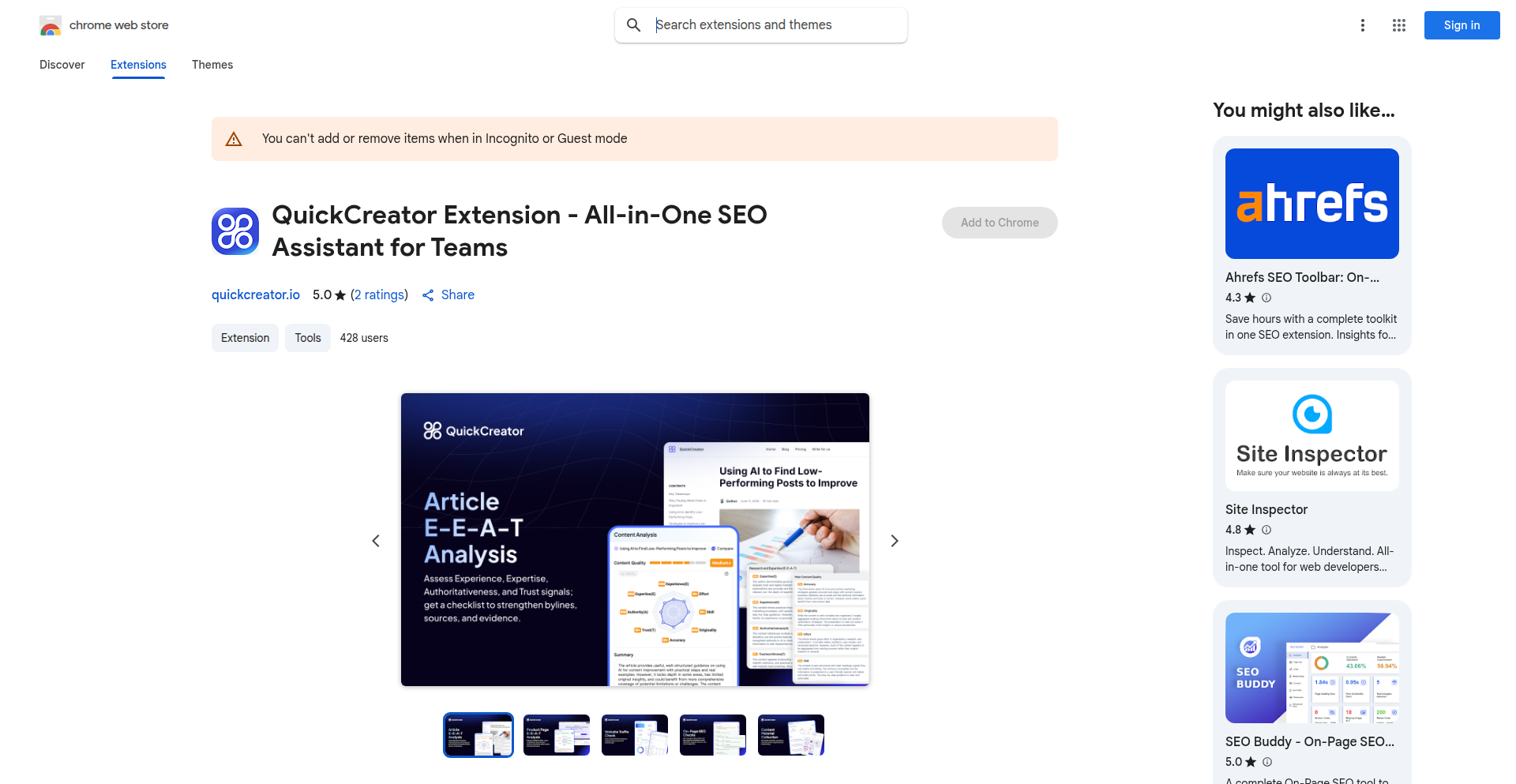Screen dimensions: 1516x784
Task: Select the Article E-E-A-T Analysis thumbnail
Action: coord(478,735)
